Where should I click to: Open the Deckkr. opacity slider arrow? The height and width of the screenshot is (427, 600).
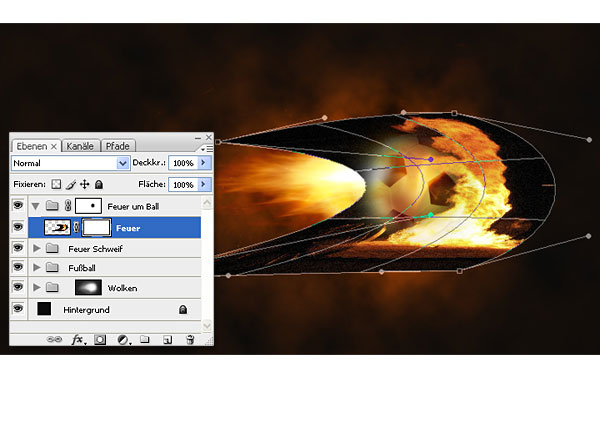(204, 163)
